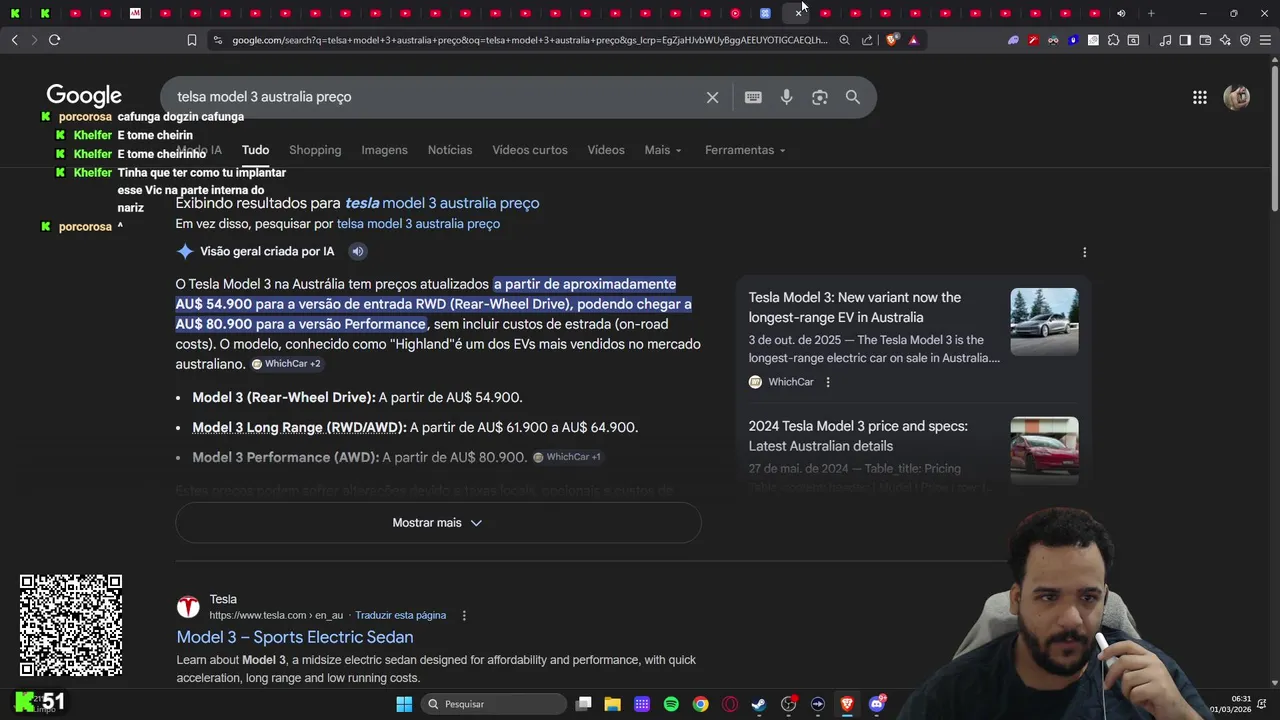Open Brave VPN shield icon
The width and height of the screenshot is (1280, 720).
point(1245,40)
